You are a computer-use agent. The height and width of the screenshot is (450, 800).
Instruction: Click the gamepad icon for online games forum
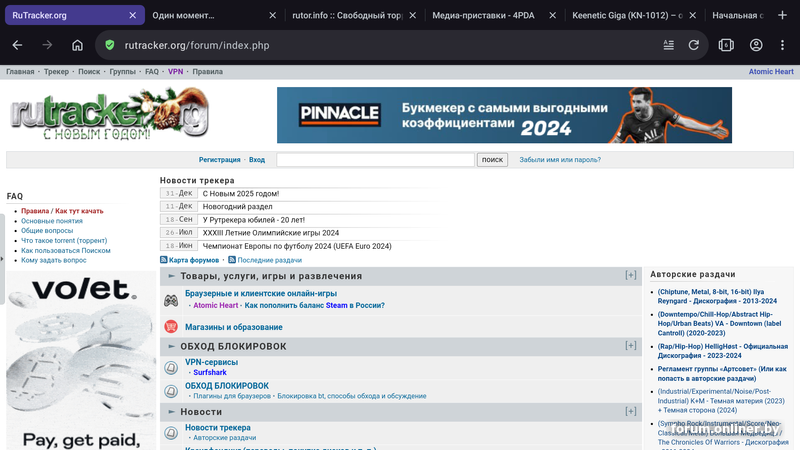pos(171,301)
